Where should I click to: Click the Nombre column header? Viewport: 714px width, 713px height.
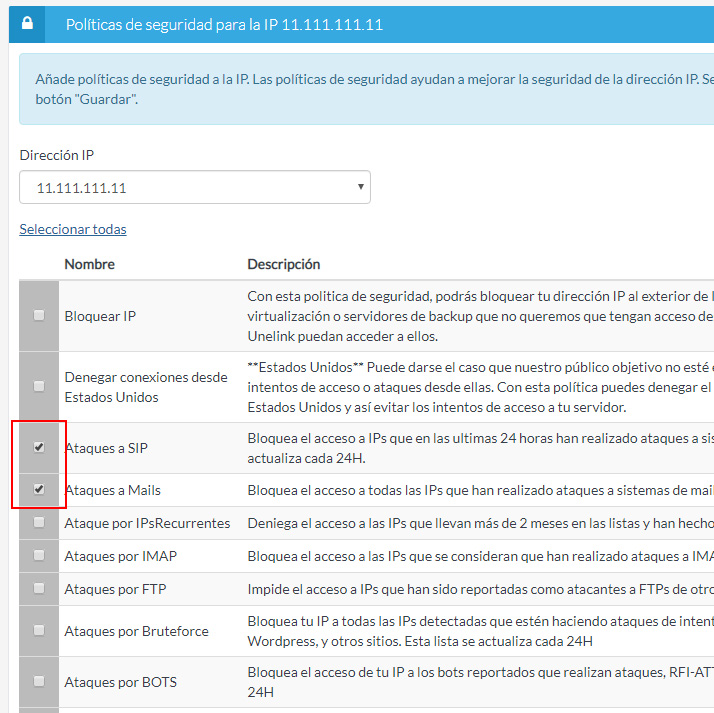89,264
